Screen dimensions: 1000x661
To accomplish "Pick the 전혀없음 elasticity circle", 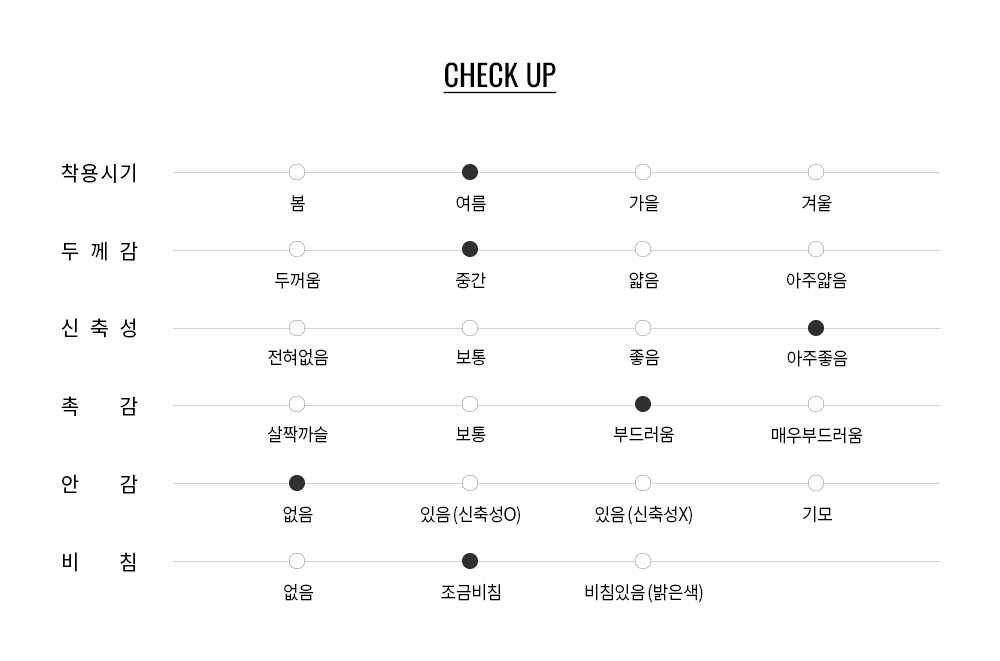I will tap(297, 328).
